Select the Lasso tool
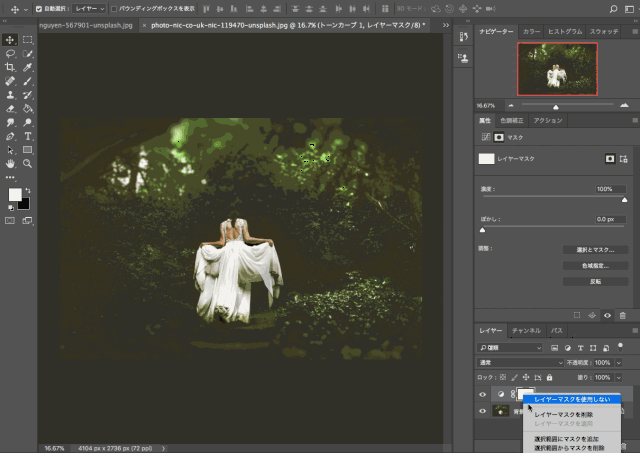Screen dimensions: 640x453 [10, 53]
